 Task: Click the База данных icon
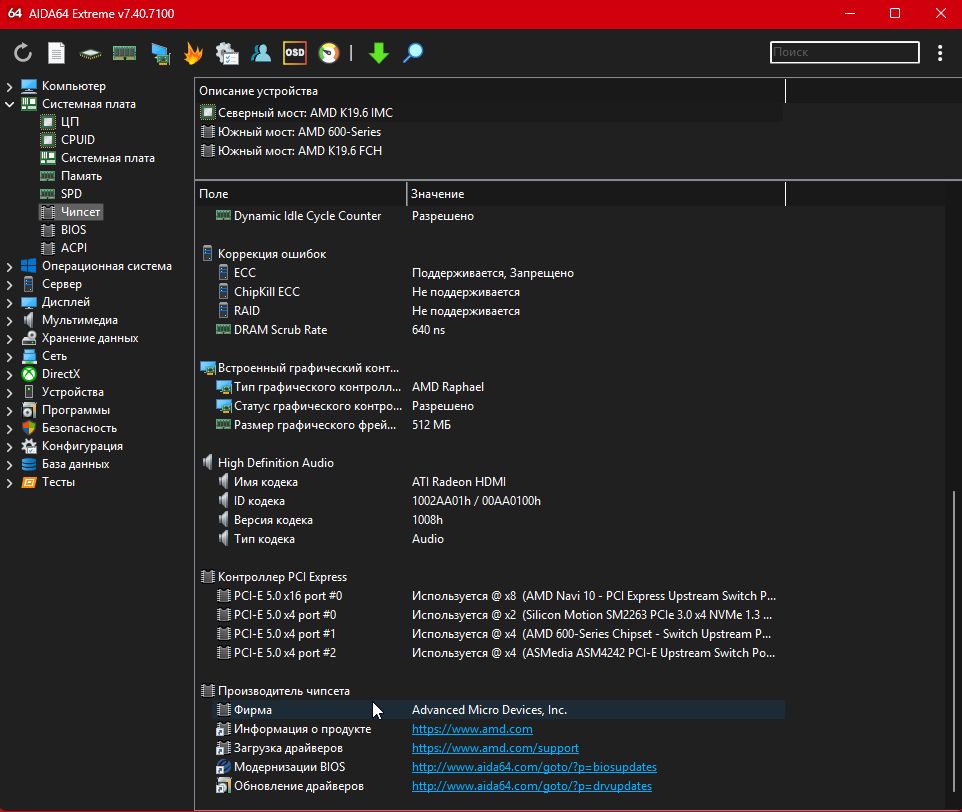29,464
